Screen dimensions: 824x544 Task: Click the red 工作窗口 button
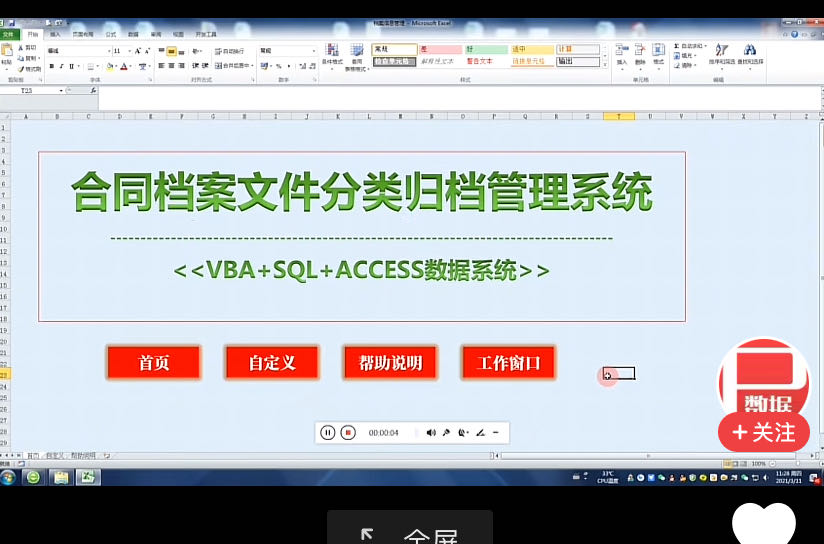pos(508,363)
